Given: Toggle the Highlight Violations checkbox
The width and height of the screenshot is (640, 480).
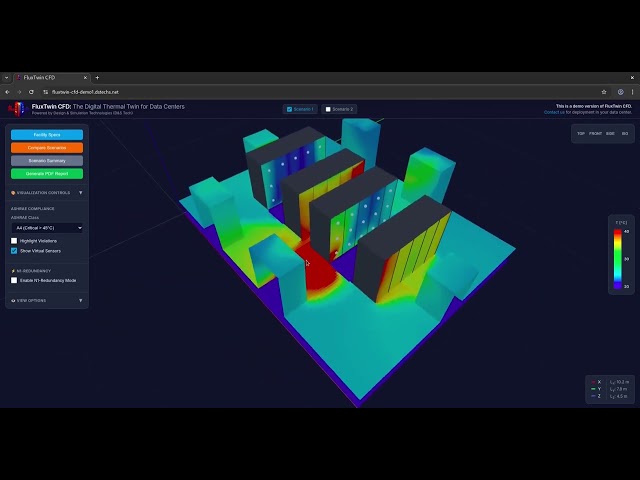Looking at the screenshot, I should pos(14,241).
